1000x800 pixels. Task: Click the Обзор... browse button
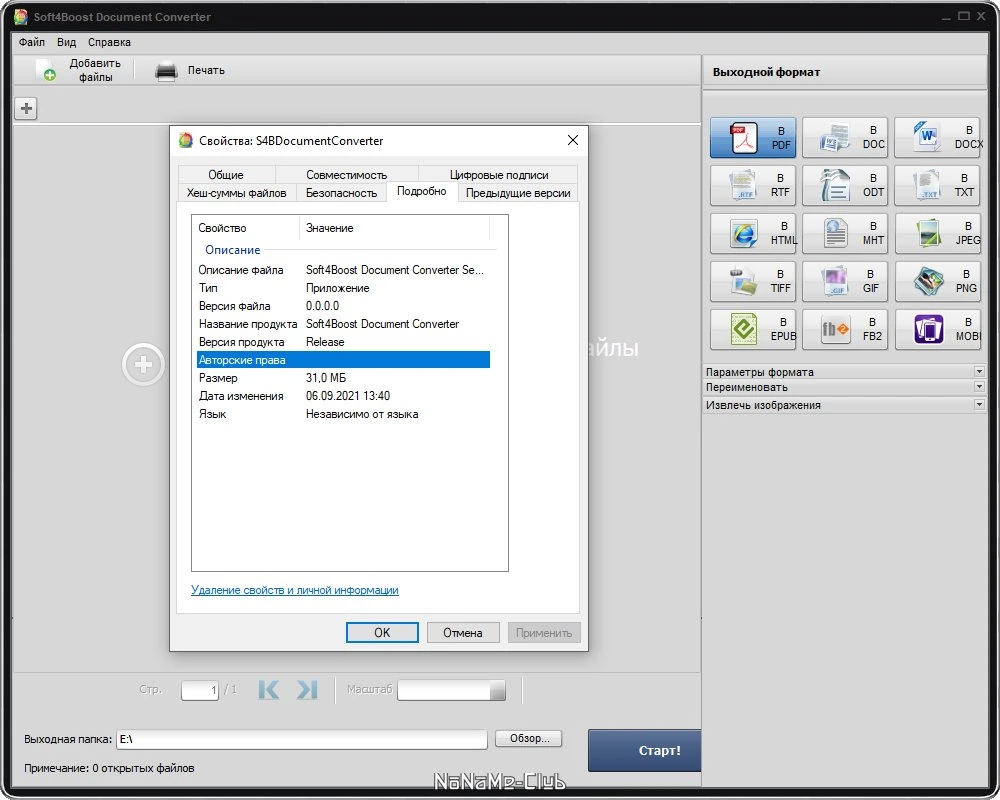click(529, 738)
